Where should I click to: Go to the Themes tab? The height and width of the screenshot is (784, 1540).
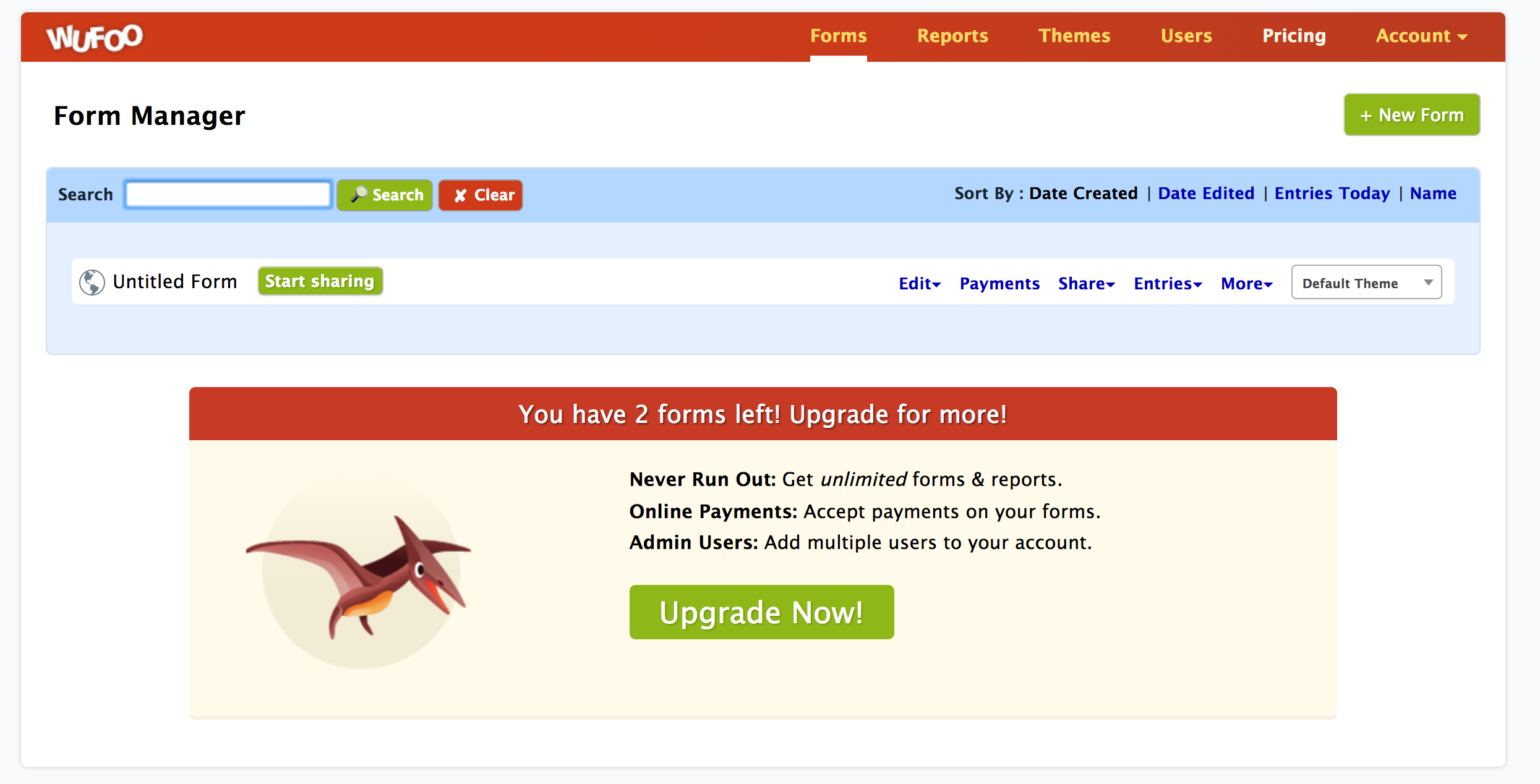coord(1074,36)
